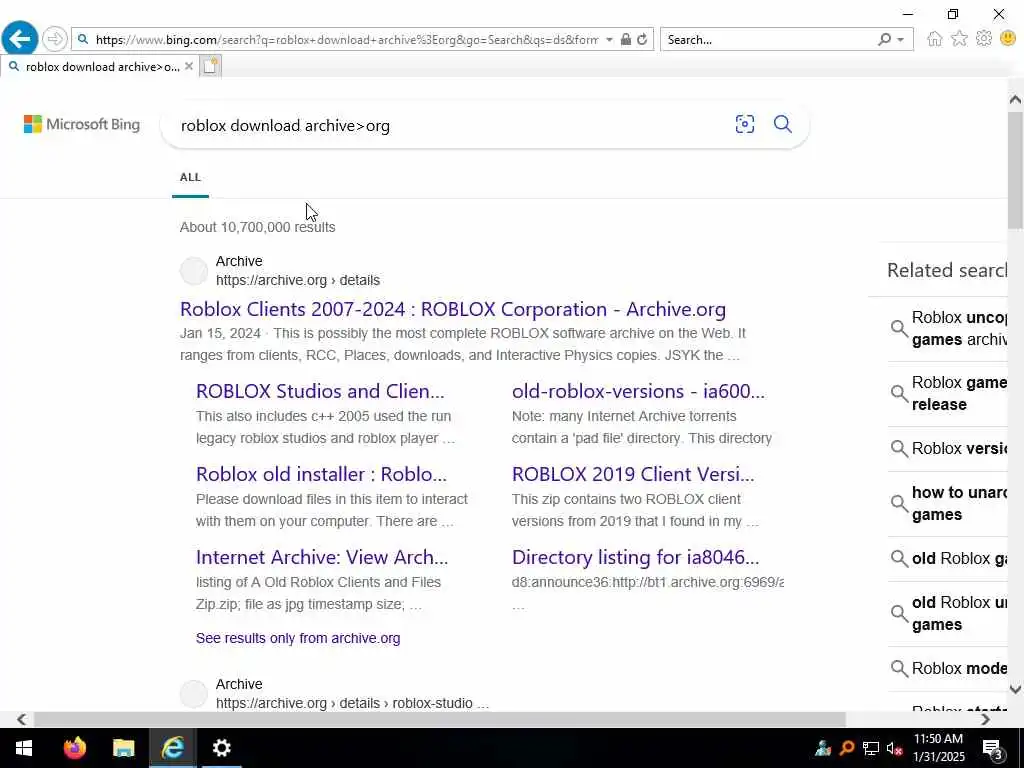This screenshot has width=1024, height=768.
Task: Click the muted volume tray icon
Action: click(x=894, y=748)
